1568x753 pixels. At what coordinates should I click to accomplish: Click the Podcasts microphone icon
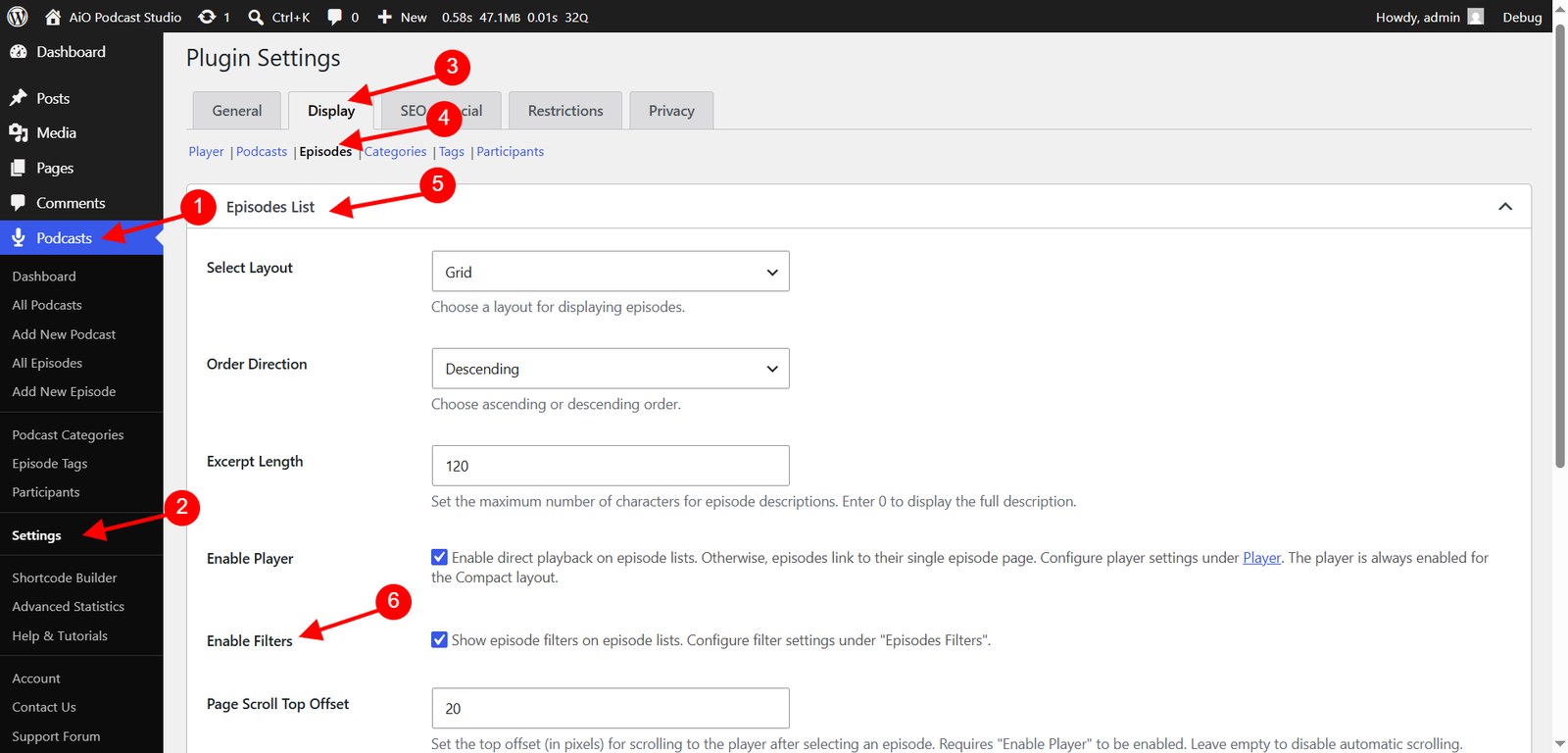[18, 237]
